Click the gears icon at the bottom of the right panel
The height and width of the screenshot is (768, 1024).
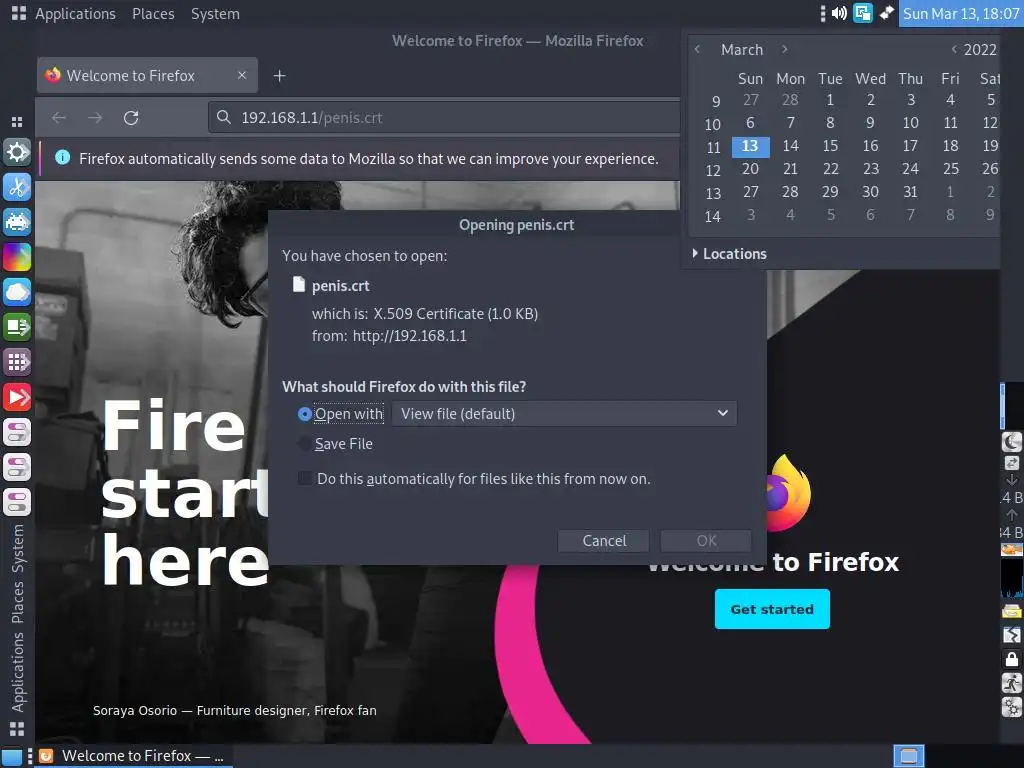(x=1012, y=707)
